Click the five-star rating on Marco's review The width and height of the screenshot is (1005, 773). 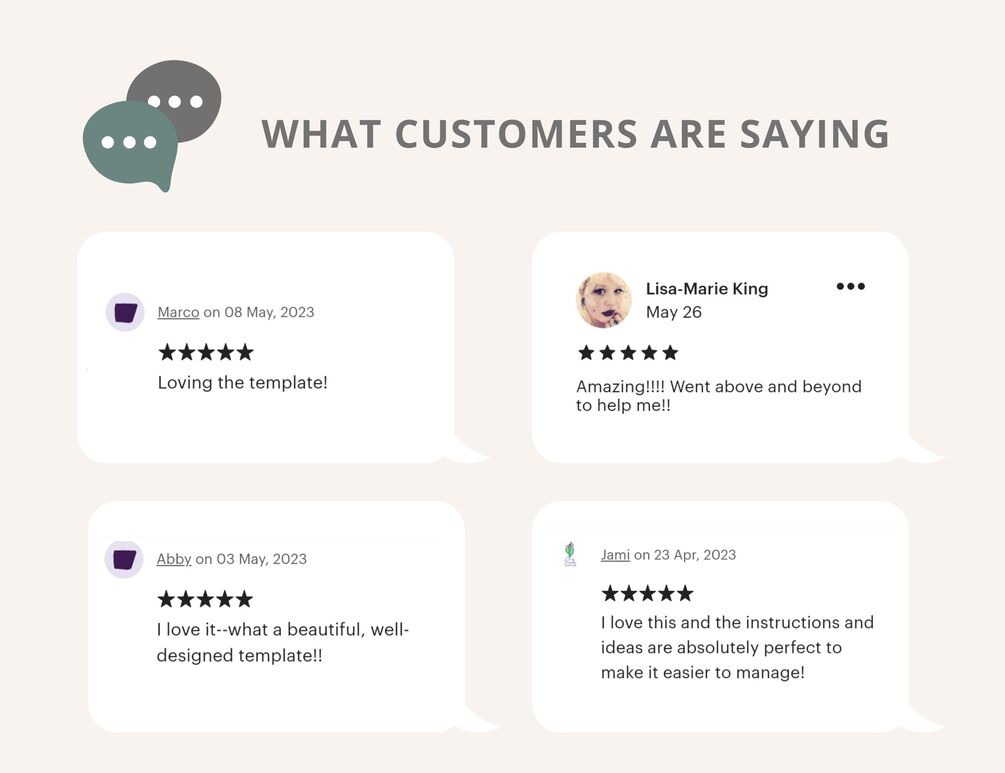point(206,352)
